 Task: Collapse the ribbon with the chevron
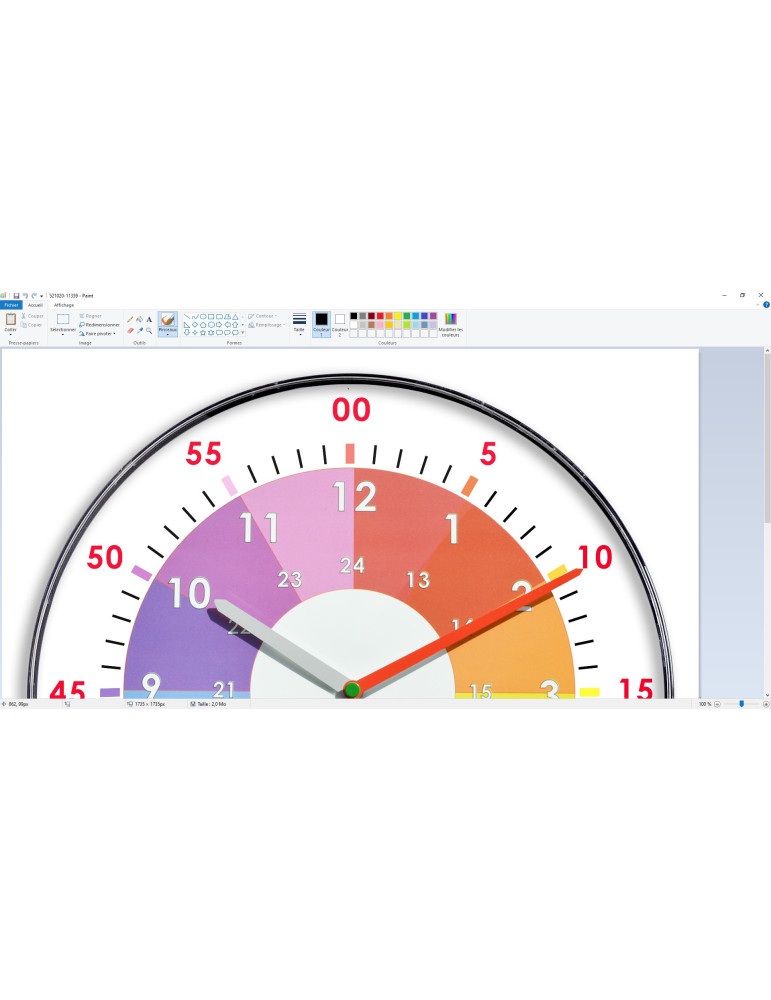758,304
